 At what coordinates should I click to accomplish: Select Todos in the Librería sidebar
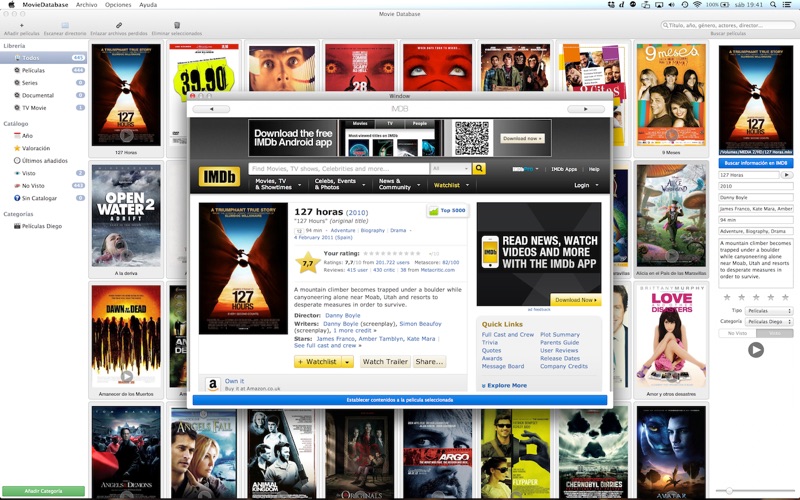click(x=43, y=58)
